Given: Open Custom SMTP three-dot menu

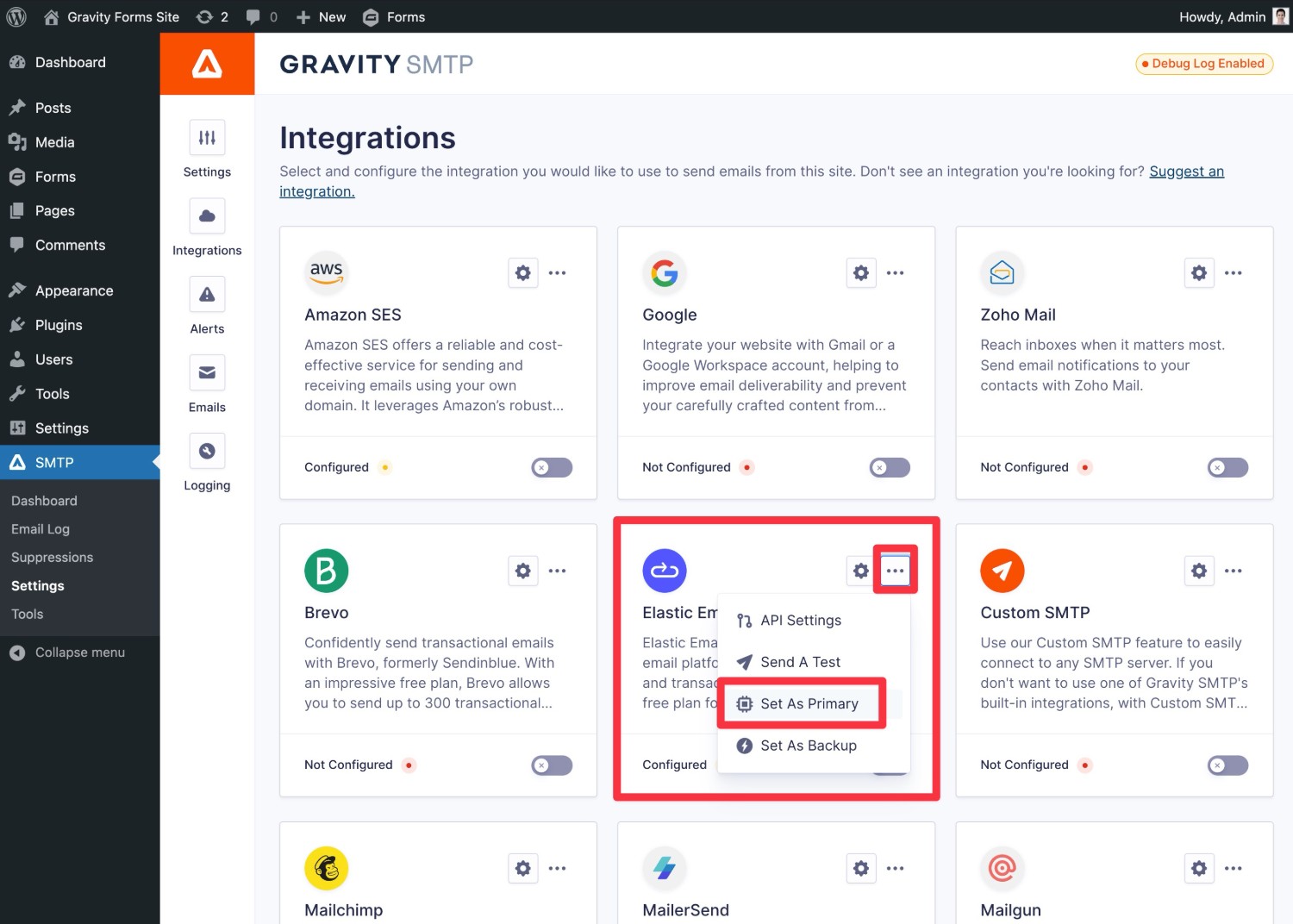Looking at the screenshot, I should (1234, 571).
